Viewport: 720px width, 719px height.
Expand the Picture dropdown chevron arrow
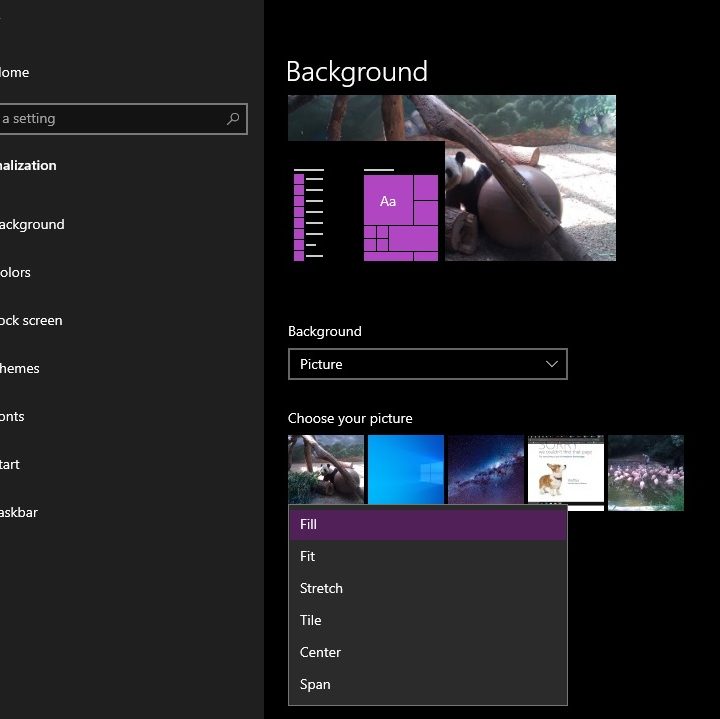point(551,364)
